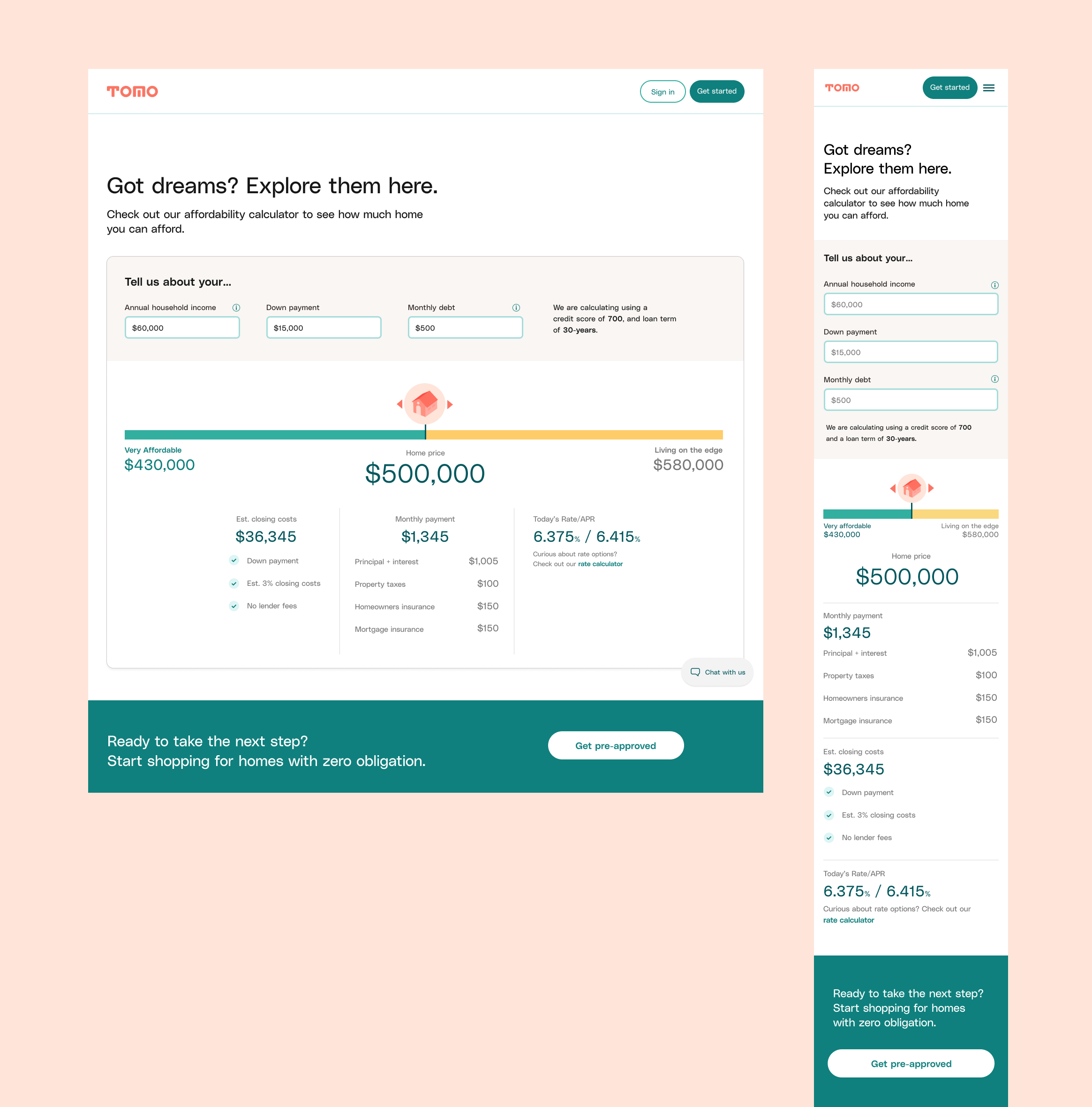Click desktop Est. 3% closing costs checkmark
The height and width of the screenshot is (1107, 1092).
234,584
